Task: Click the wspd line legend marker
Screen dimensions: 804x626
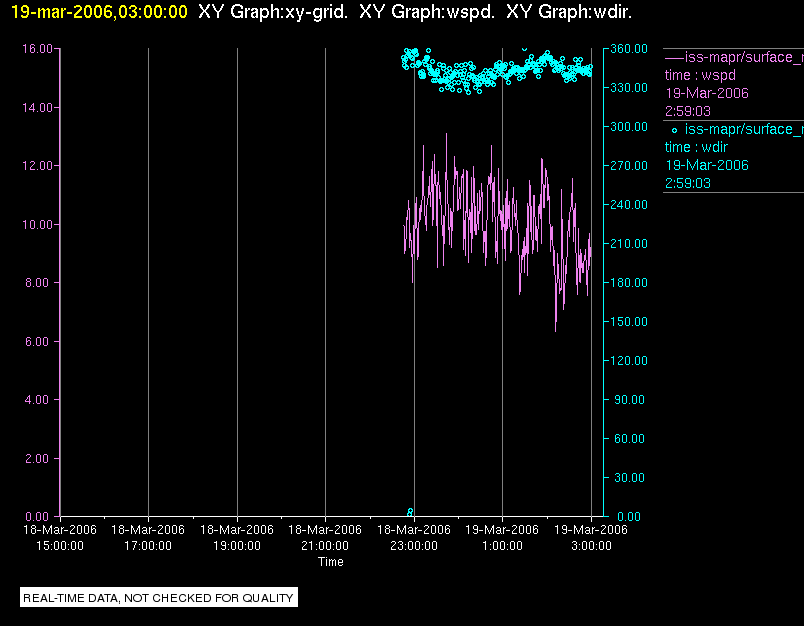Action: click(674, 57)
